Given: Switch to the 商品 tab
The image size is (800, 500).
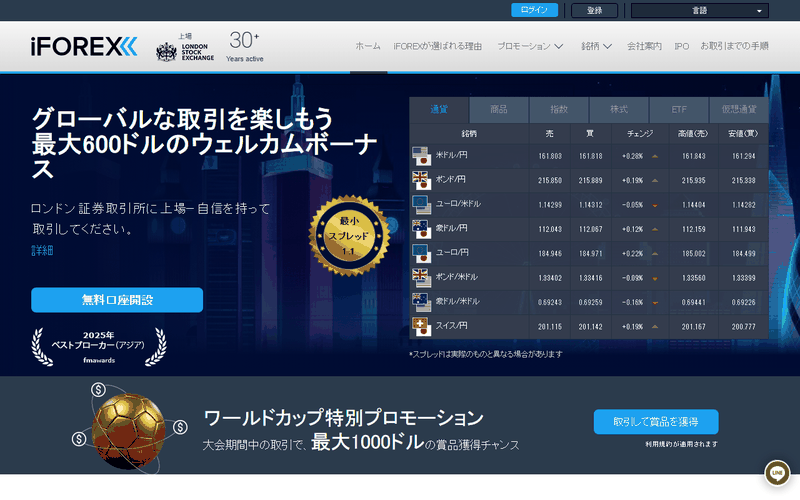Looking at the screenshot, I should point(498,109).
